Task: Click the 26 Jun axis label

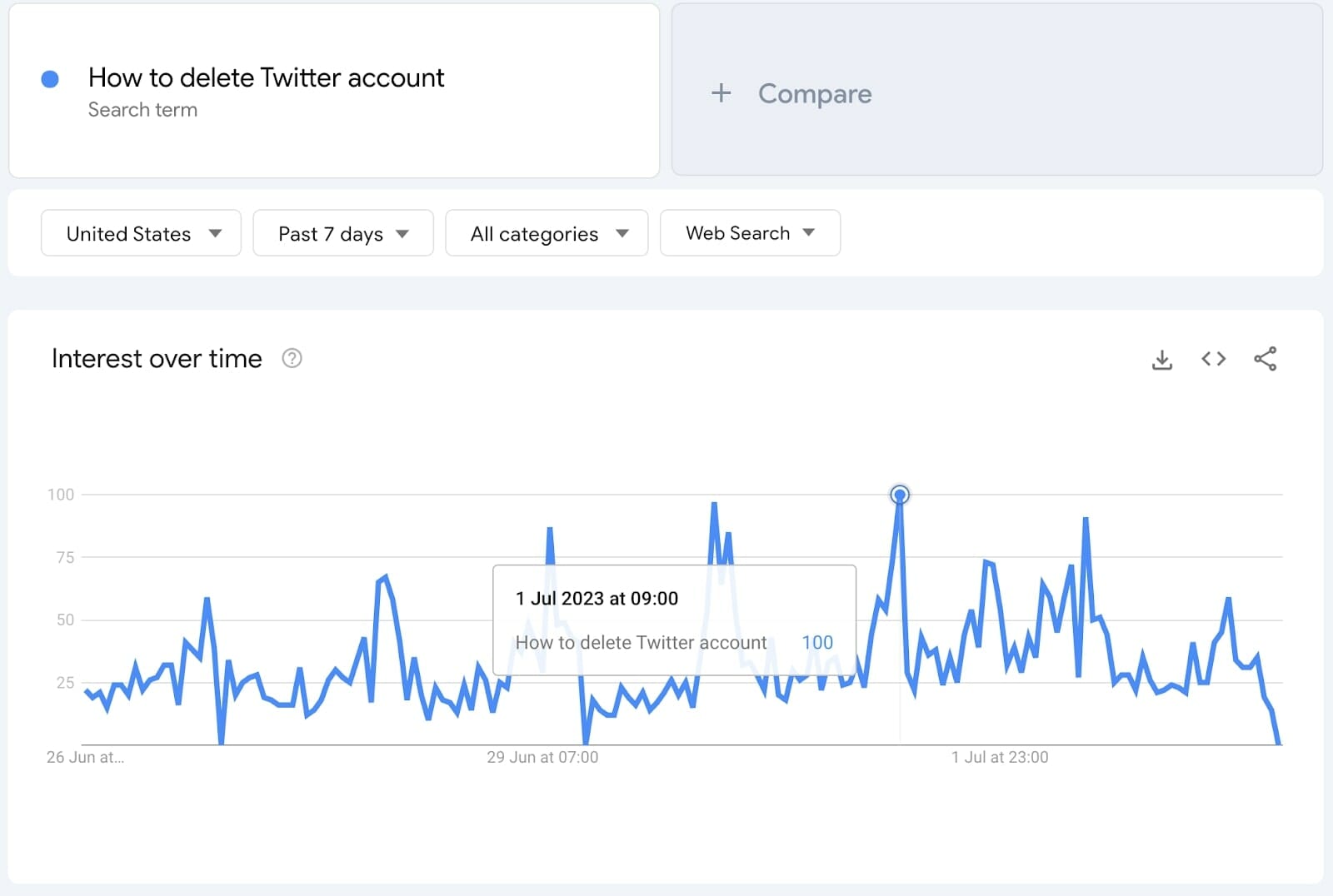Action: [x=85, y=757]
